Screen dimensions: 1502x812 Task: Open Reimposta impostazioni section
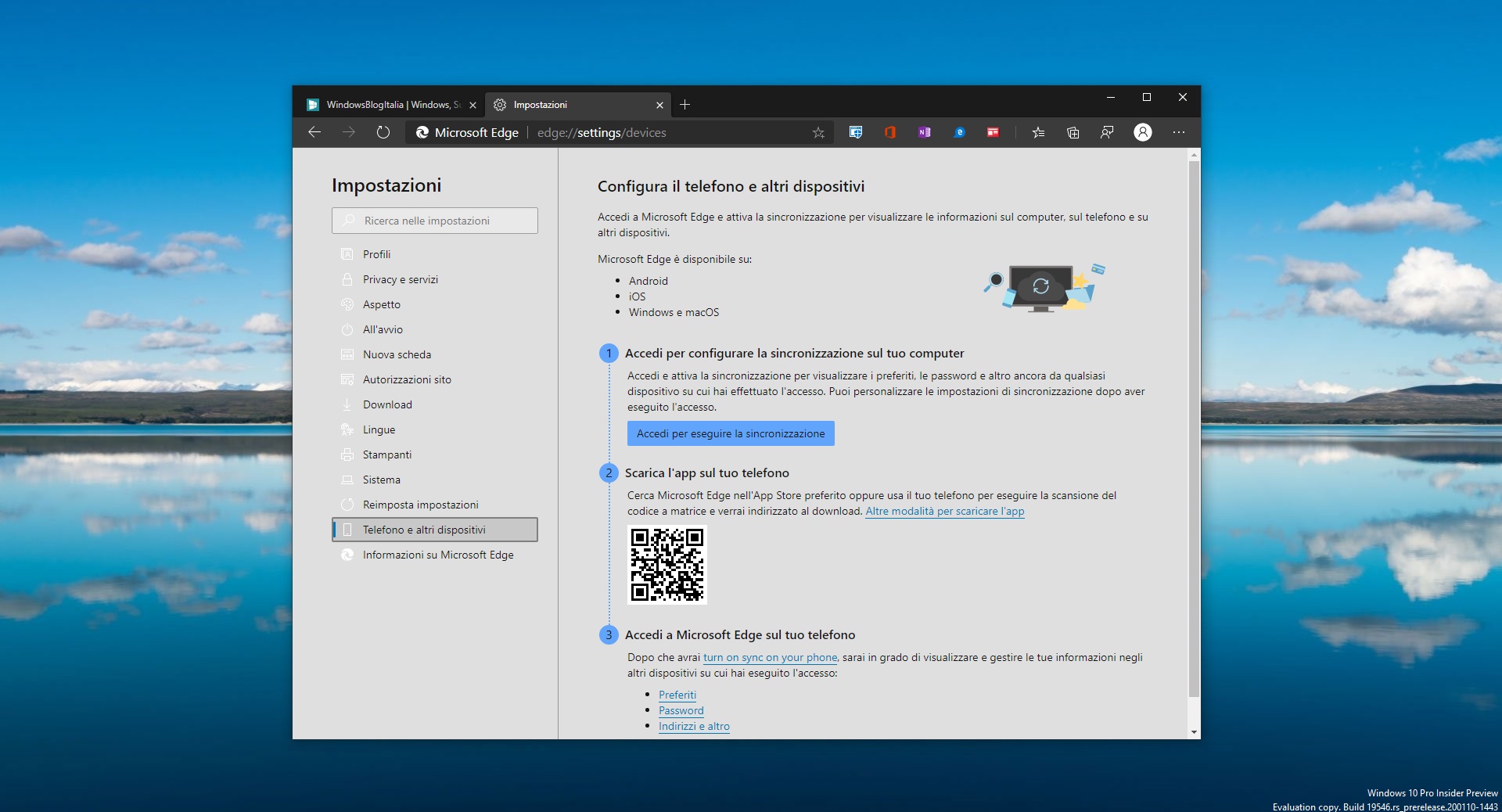(435, 505)
